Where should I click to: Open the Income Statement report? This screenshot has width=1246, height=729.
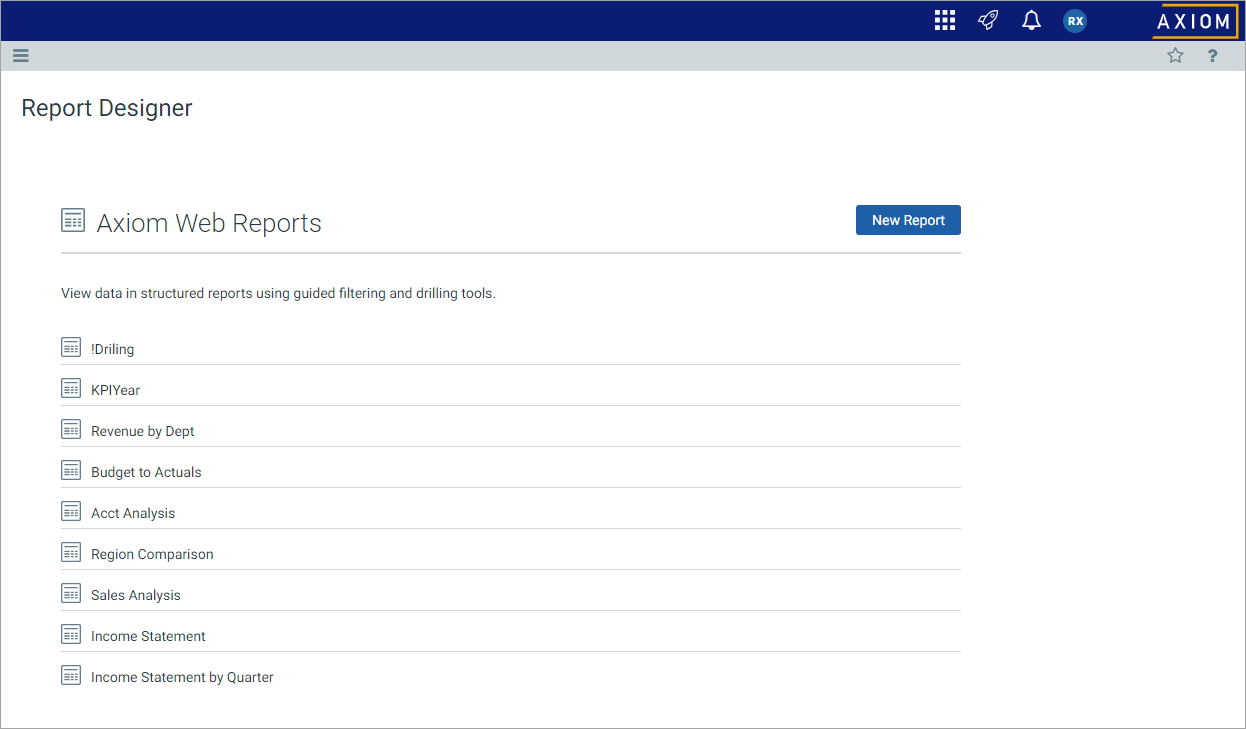[x=148, y=636]
